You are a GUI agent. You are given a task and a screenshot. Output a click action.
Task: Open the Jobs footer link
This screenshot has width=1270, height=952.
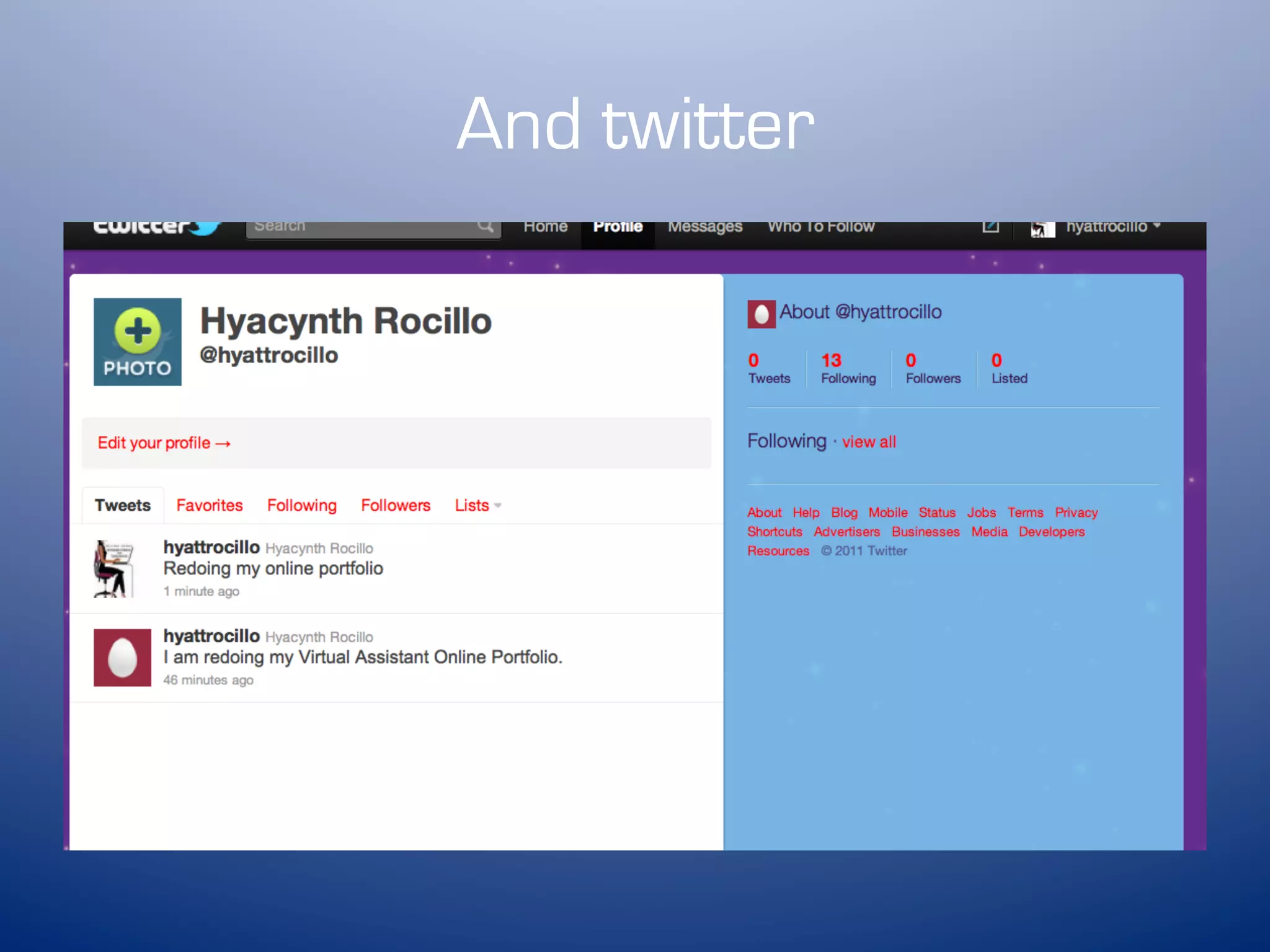click(x=982, y=513)
